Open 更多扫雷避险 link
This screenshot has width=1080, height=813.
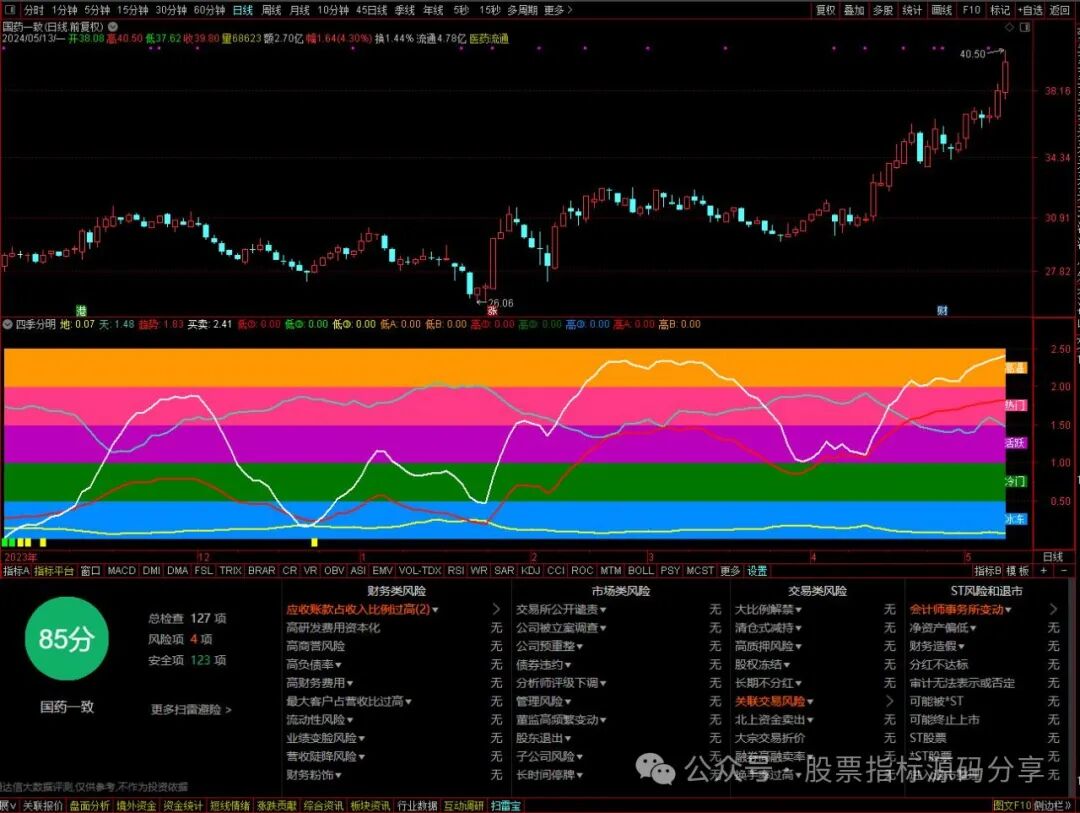coord(191,709)
